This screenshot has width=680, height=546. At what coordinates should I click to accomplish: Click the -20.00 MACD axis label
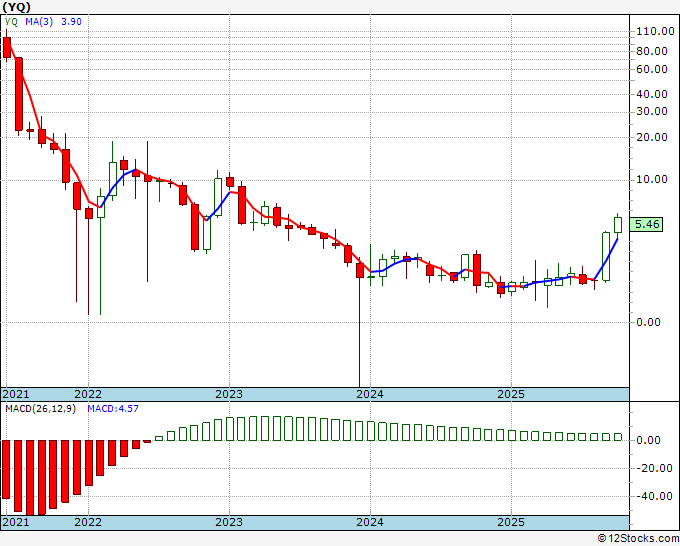pos(654,468)
